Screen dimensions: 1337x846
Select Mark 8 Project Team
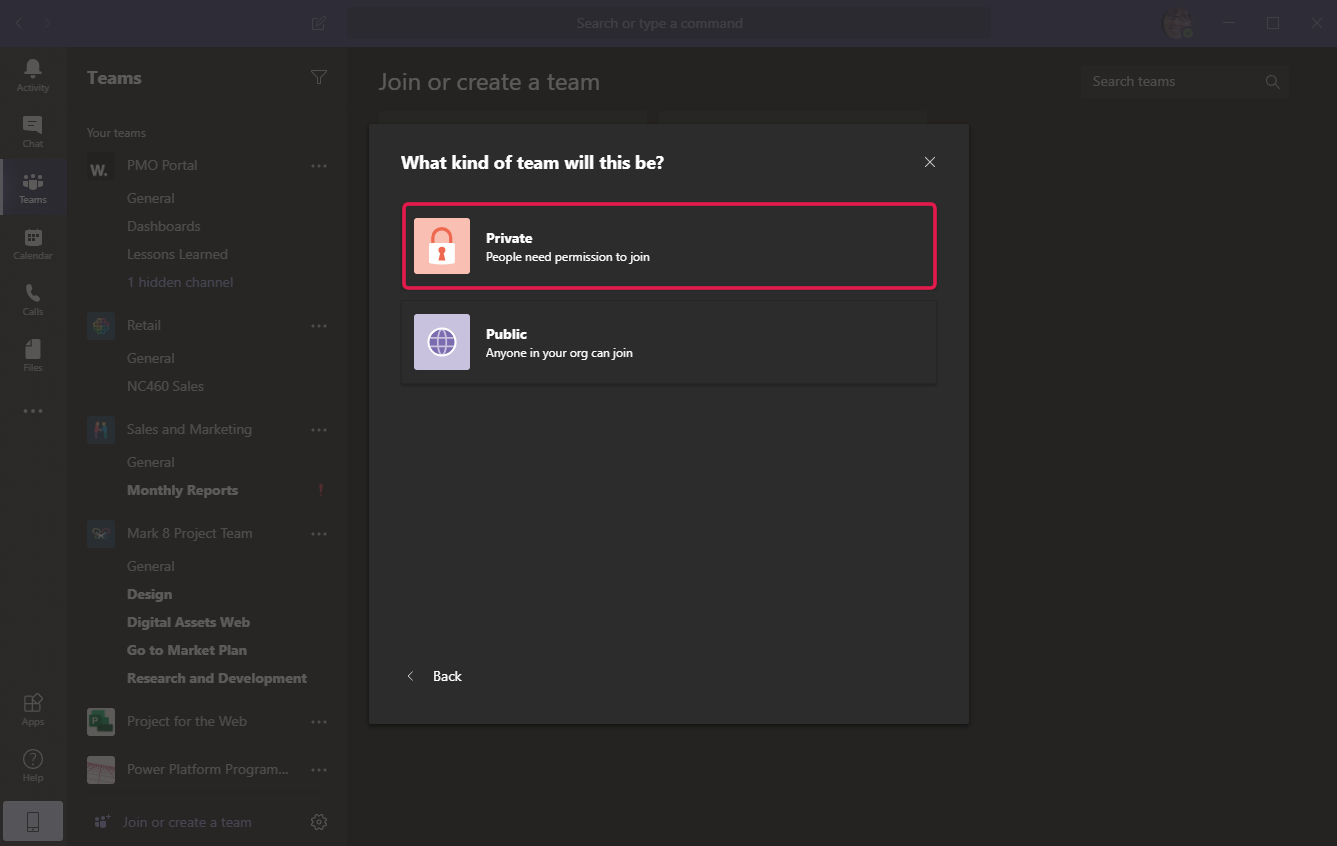(x=189, y=533)
